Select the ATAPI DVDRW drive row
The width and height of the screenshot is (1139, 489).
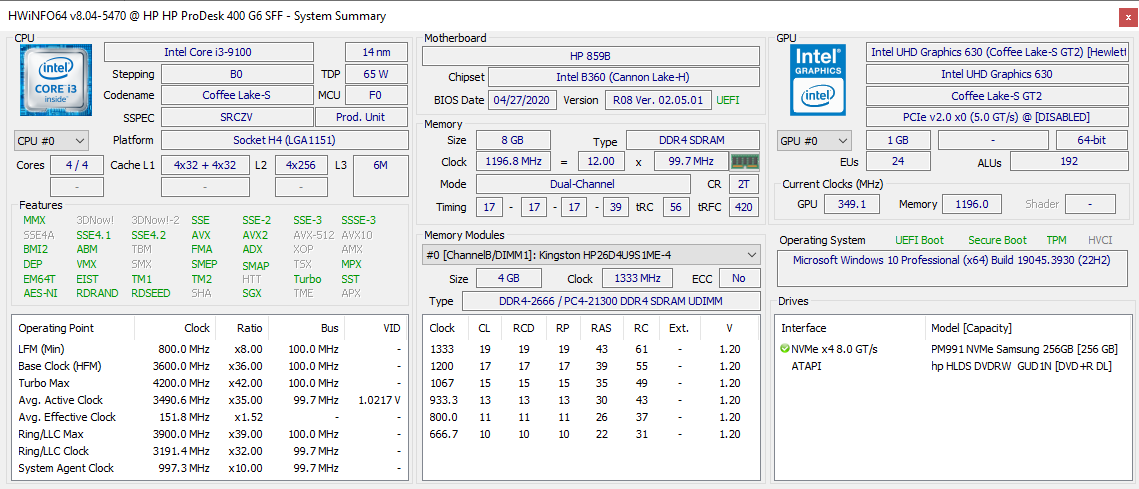[954, 366]
